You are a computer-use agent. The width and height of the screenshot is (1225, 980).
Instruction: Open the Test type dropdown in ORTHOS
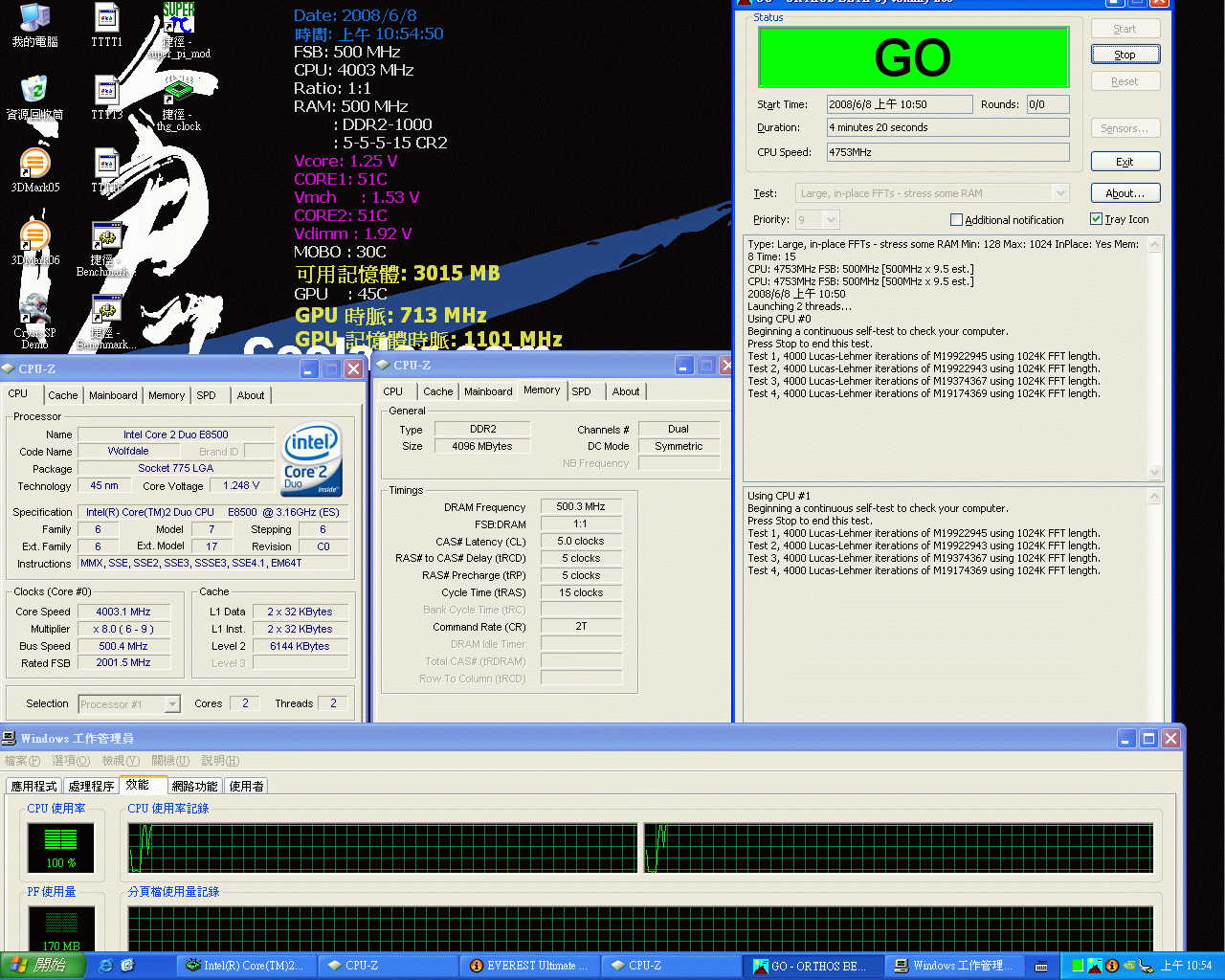coord(1060,193)
